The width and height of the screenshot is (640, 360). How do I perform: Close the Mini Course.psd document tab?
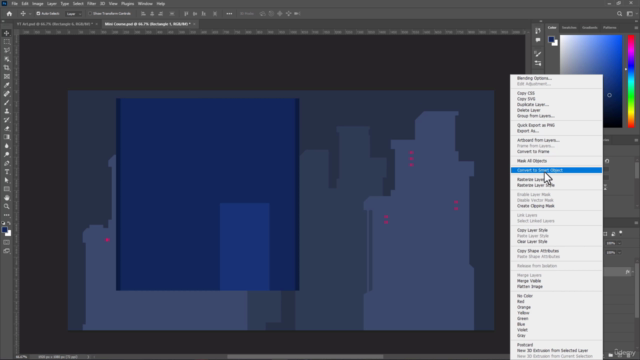pyautogui.click(x=194, y=24)
